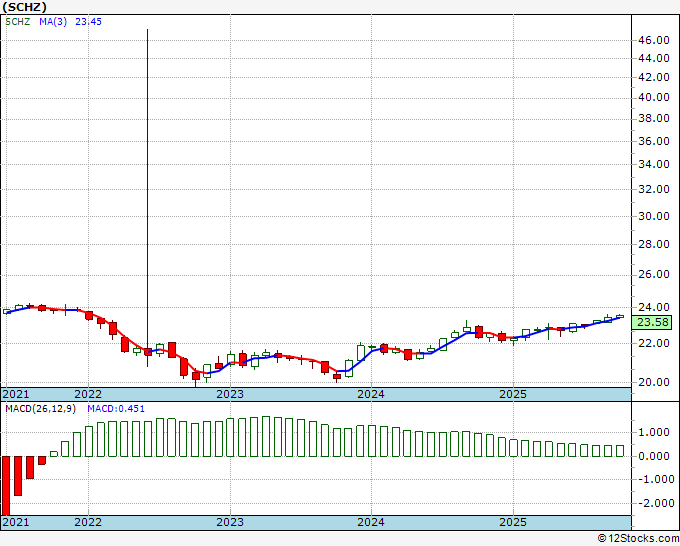Image resolution: width=680 pixels, height=546 pixels.
Task: Click the 32.00 price axis label
Action: pyautogui.click(x=654, y=189)
